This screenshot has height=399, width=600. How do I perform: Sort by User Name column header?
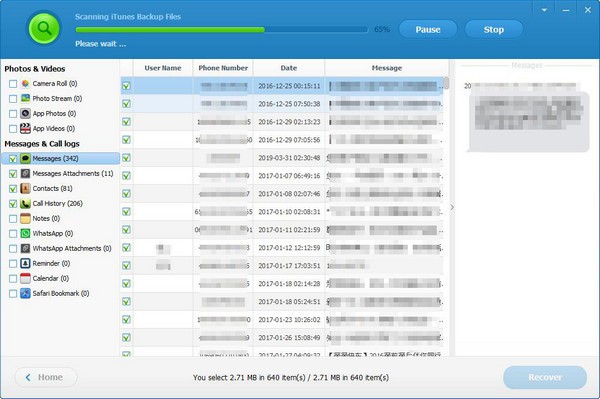pyautogui.click(x=163, y=68)
